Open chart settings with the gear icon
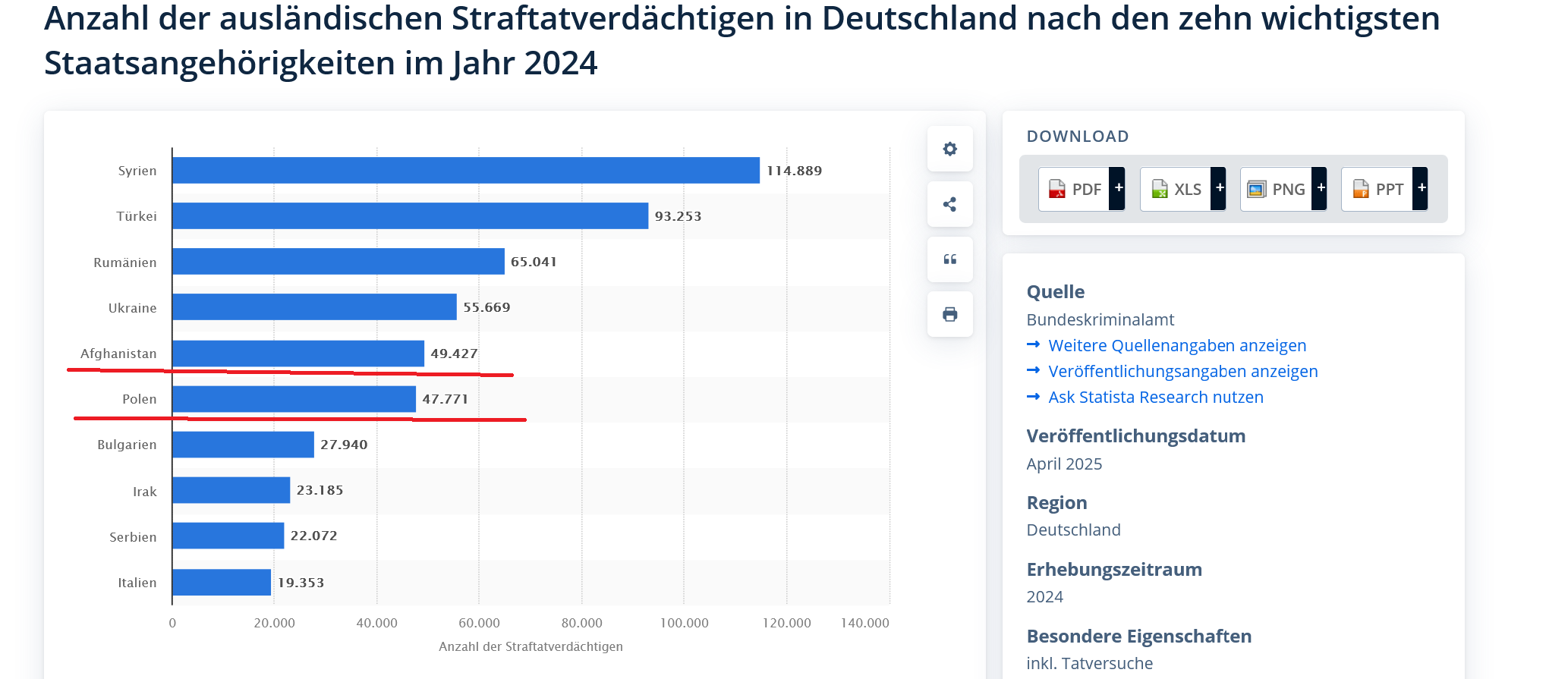 (949, 149)
